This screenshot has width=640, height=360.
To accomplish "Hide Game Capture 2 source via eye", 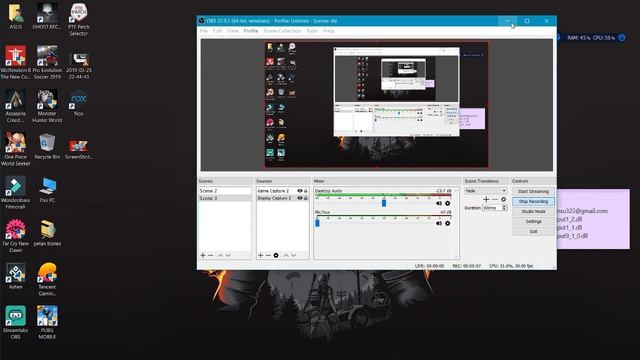I will [300, 191].
